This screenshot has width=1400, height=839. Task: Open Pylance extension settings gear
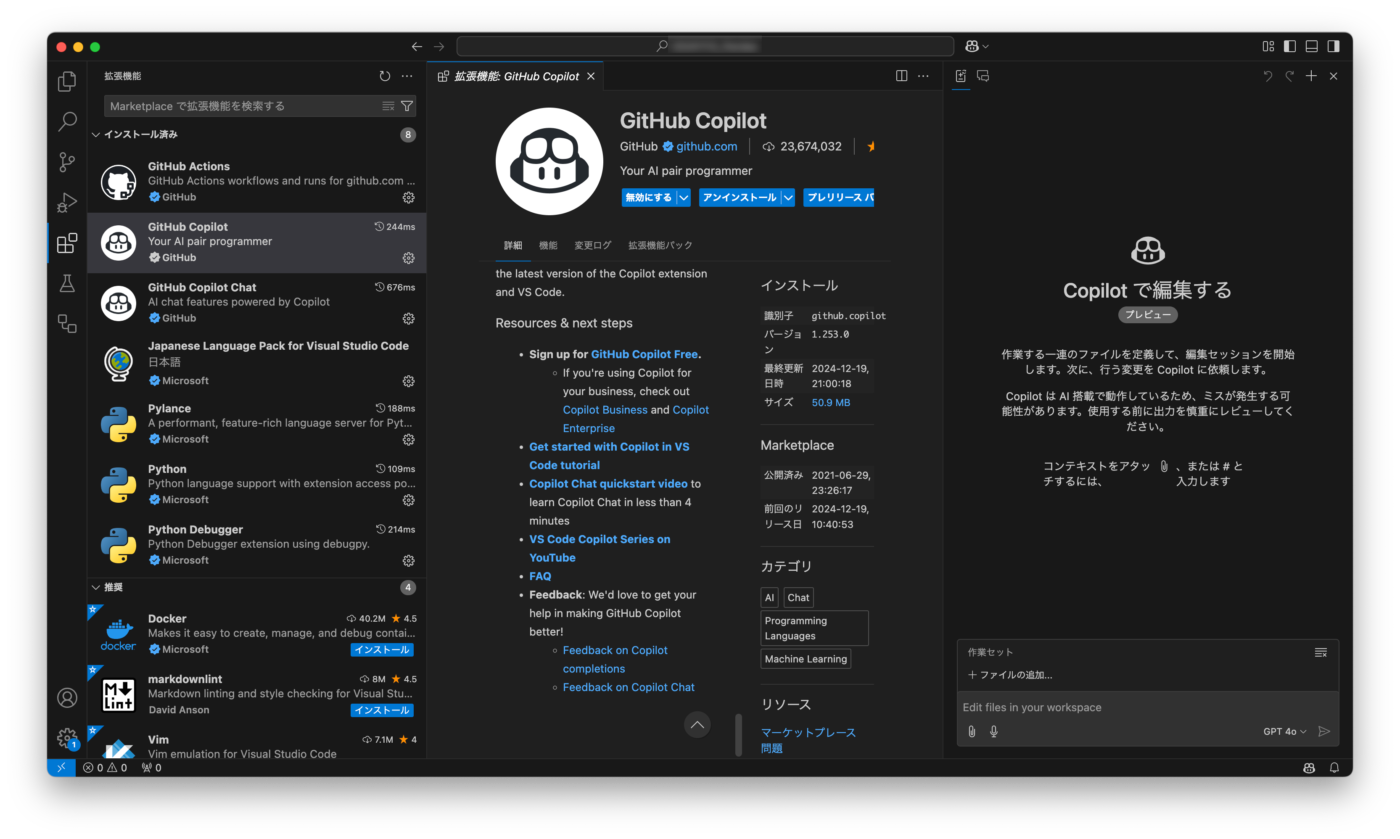(x=408, y=440)
